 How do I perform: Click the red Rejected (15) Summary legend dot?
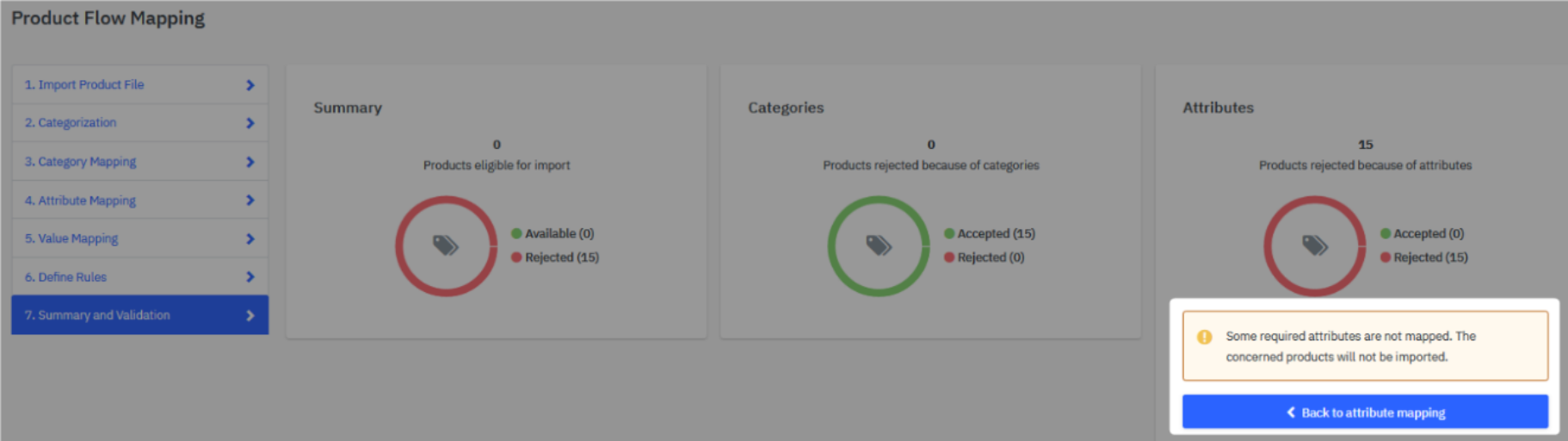click(x=516, y=258)
